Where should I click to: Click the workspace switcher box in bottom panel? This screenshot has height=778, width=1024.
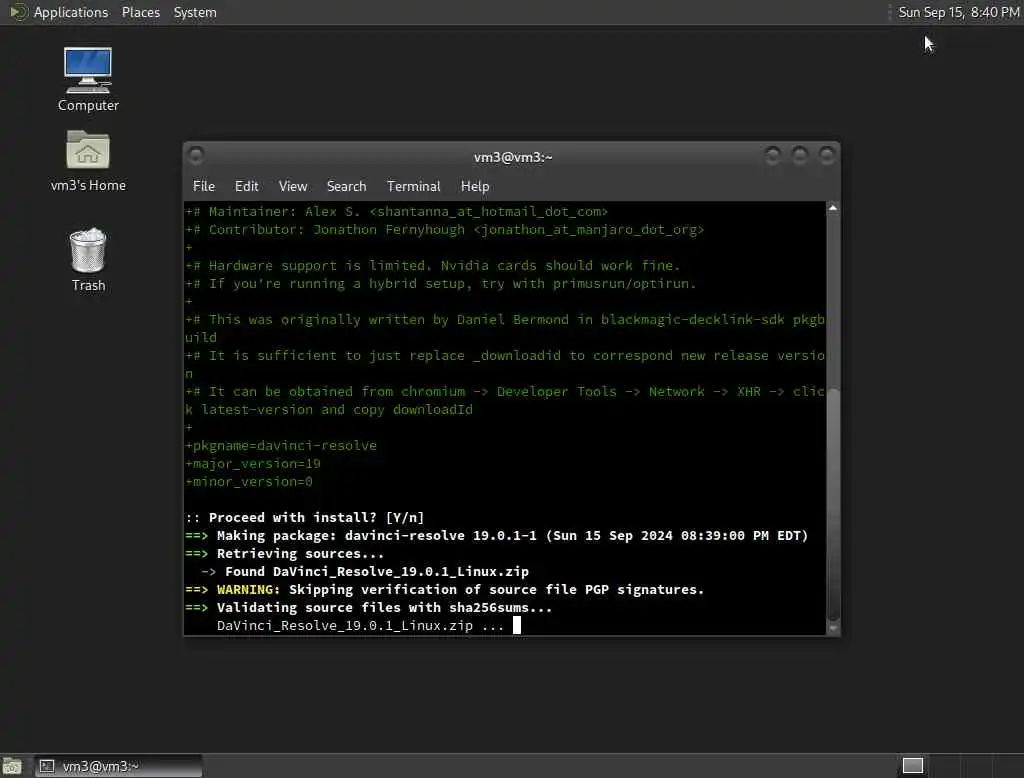point(912,765)
